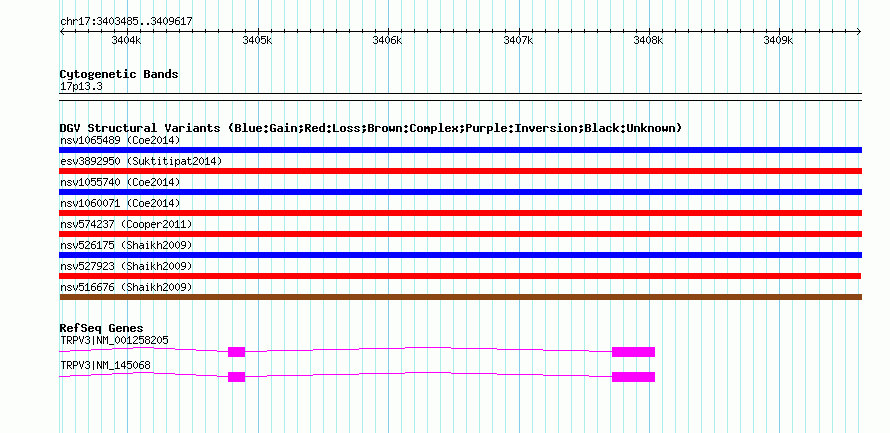Click the 3408k ruler tick label

648,41
